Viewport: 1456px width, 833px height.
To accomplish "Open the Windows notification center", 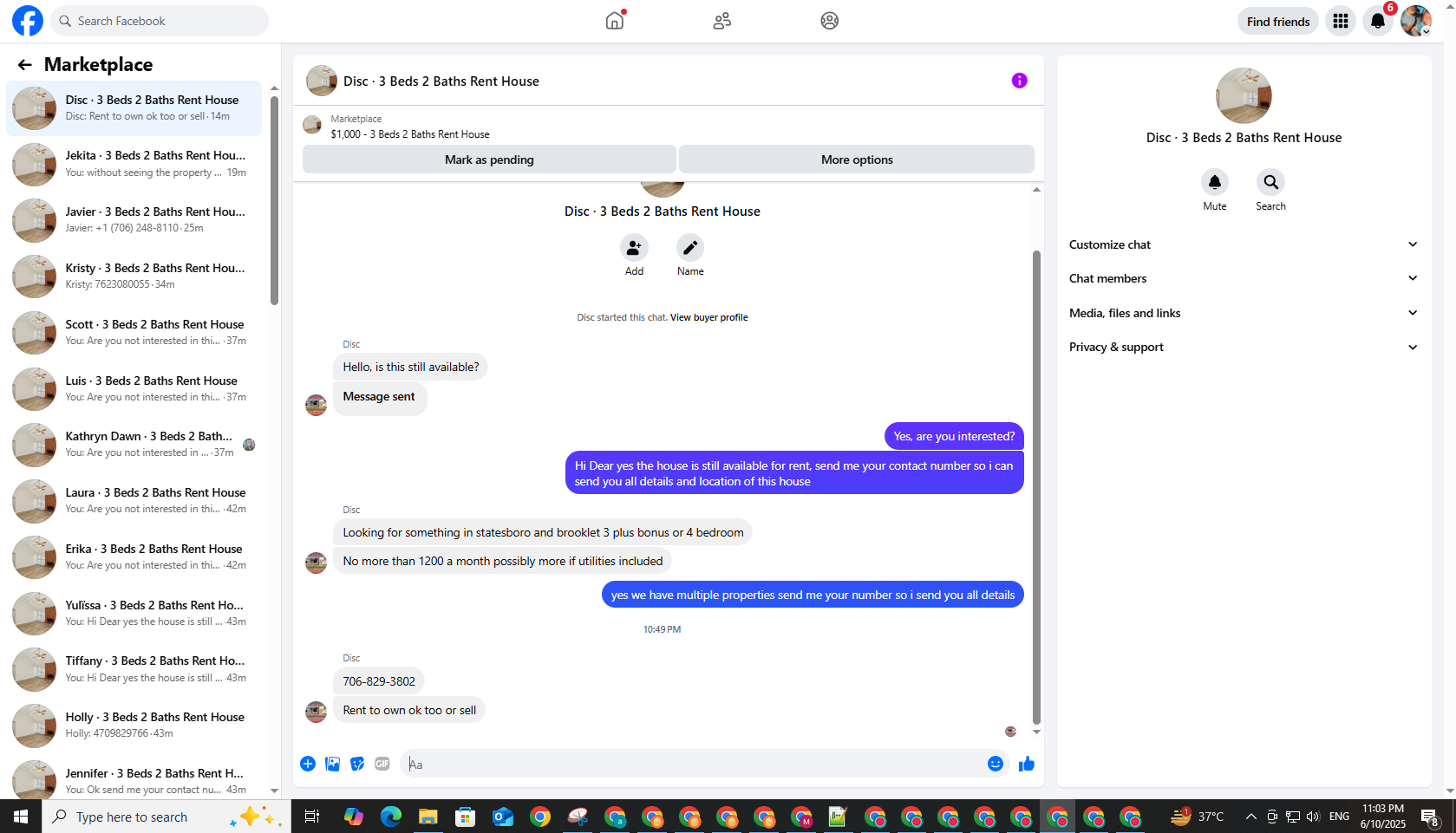I will [x=1431, y=817].
